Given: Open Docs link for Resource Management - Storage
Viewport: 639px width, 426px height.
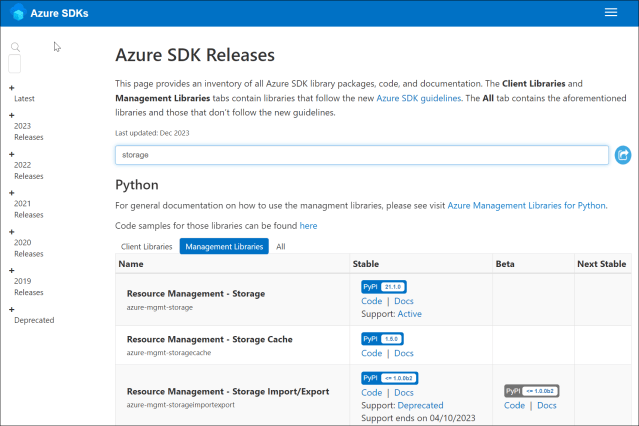Looking at the screenshot, I should pyautogui.click(x=404, y=301).
